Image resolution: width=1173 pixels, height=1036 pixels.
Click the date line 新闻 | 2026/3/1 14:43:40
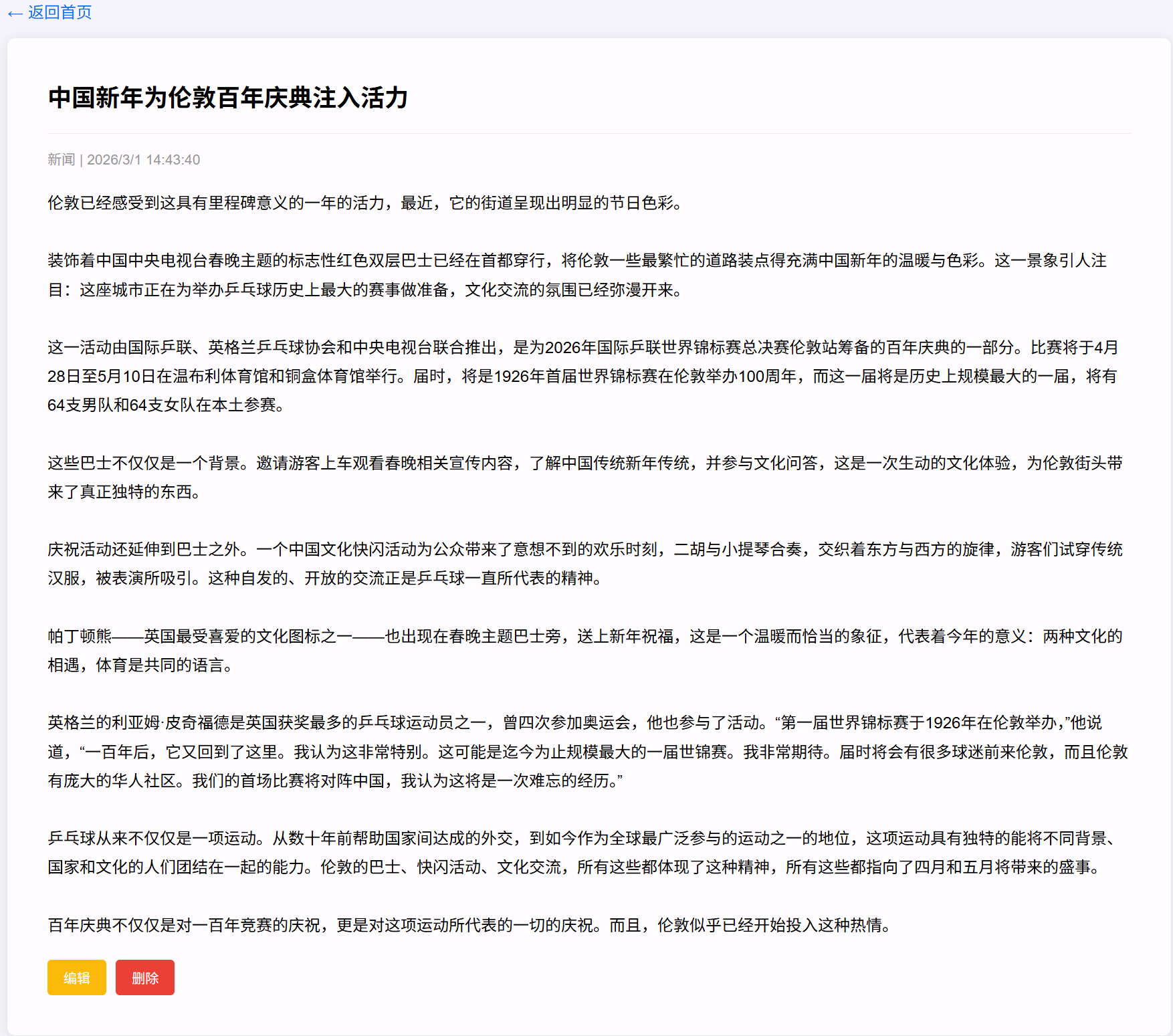124,160
